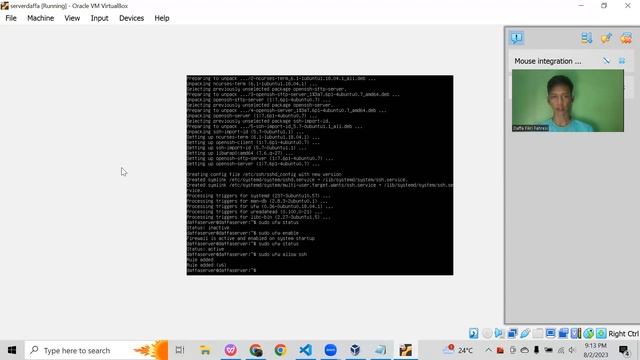This screenshot has height=360, width=640.
Task: Open the Devices menu
Action: click(x=131, y=18)
